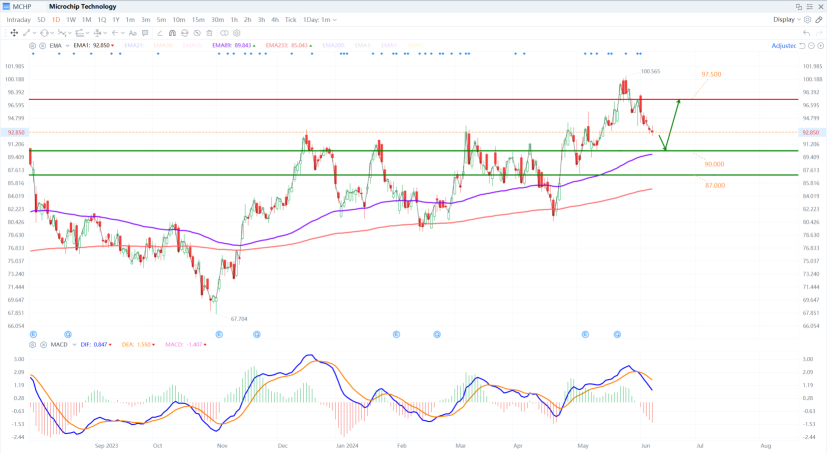
Task: Open the window layout menu icon
Action: [x=810, y=6]
